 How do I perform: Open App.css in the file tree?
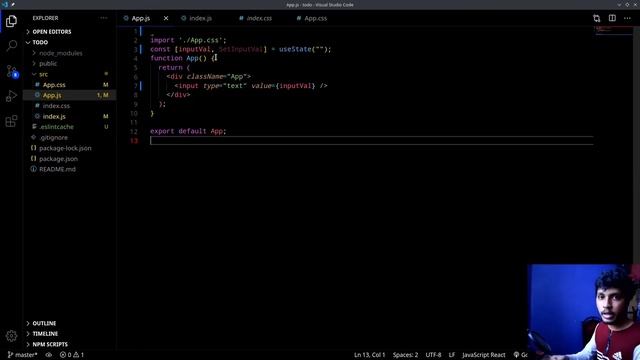pyautogui.click(x=54, y=85)
